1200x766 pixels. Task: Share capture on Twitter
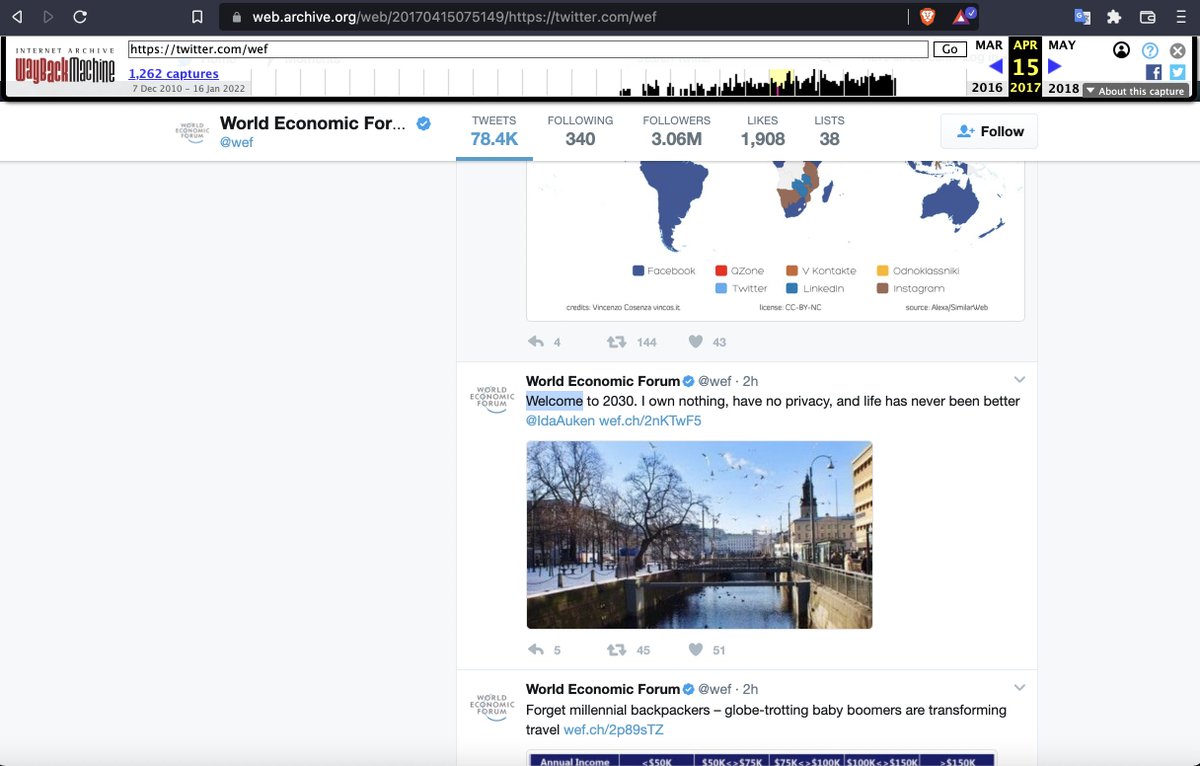(x=1177, y=72)
